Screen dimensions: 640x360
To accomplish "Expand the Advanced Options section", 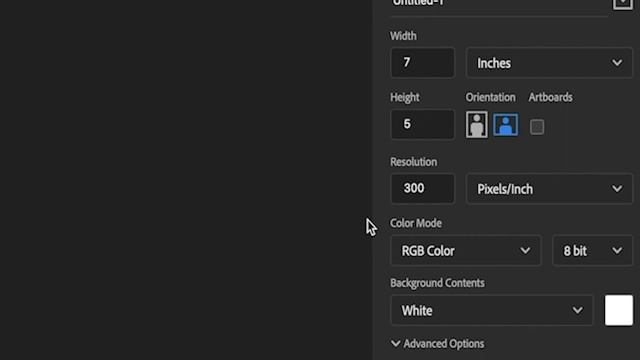I will 437,344.
